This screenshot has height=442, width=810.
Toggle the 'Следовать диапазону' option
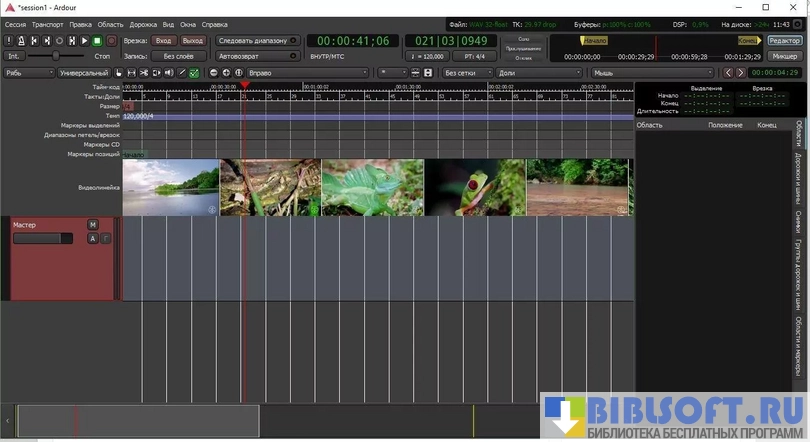pos(258,41)
